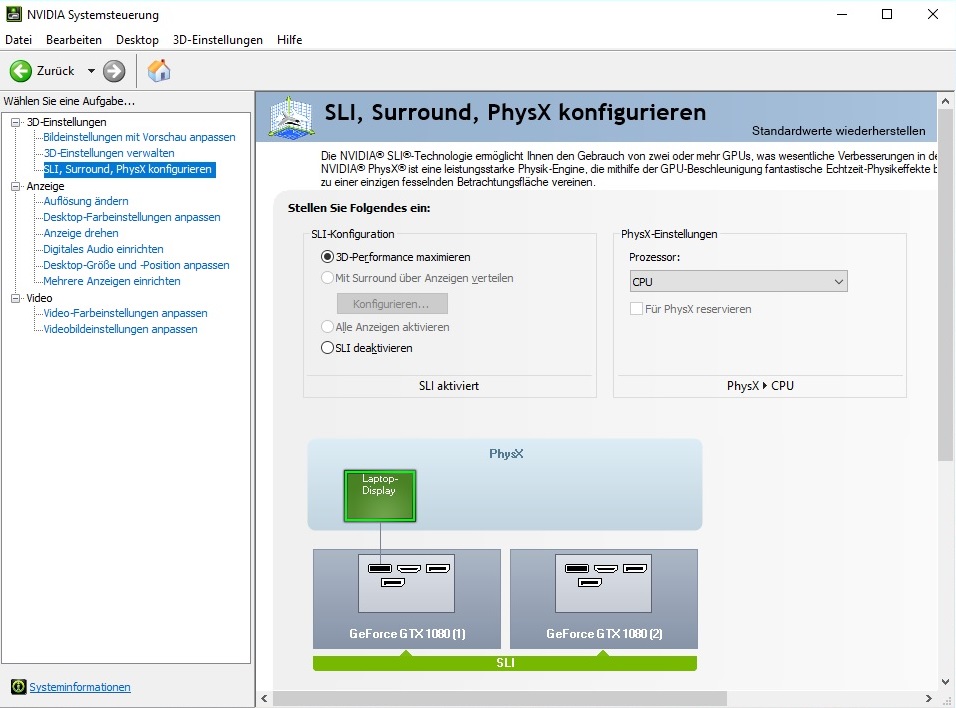Select Mit Surround über Anzeigen verteilen option

tap(327, 277)
